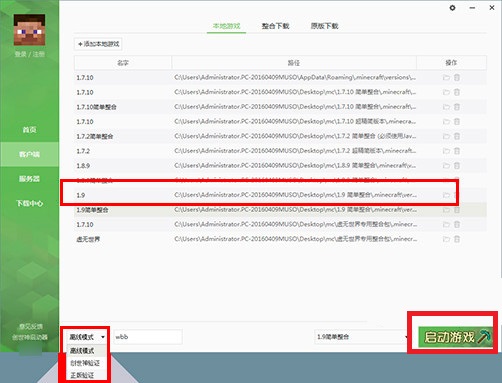
Task: Open folder for 1.7.10简单整合 row
Action: coord(446,107)
